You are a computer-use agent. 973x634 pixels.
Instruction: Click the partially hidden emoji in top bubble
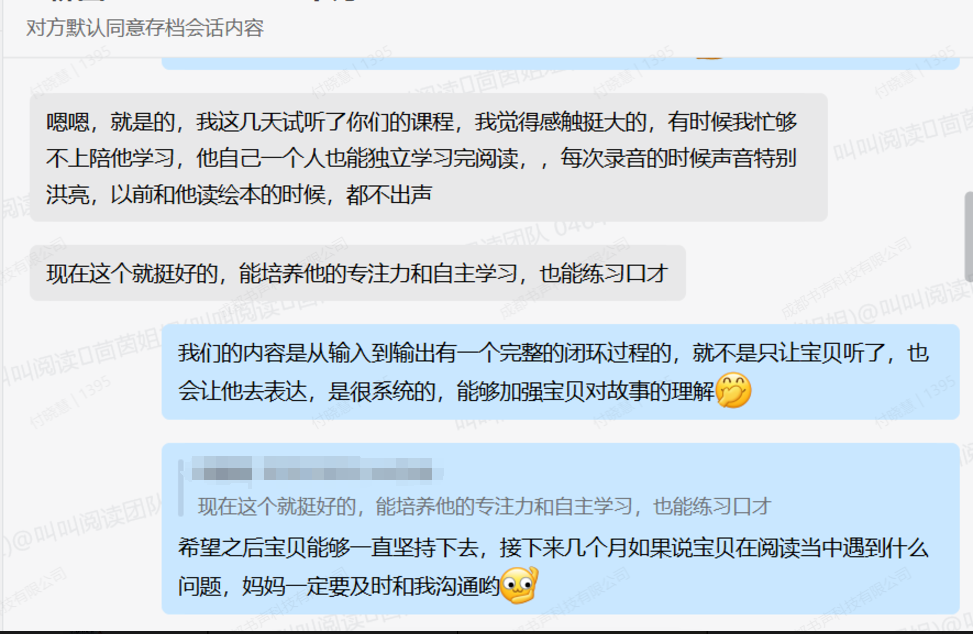click(709, 58)
